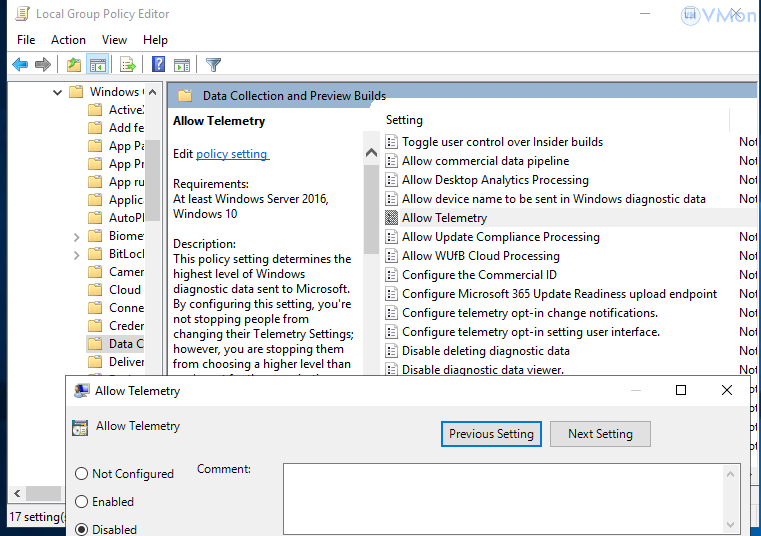
Task: Select the Enabled radio button
Action: click(x=82, y=502)
